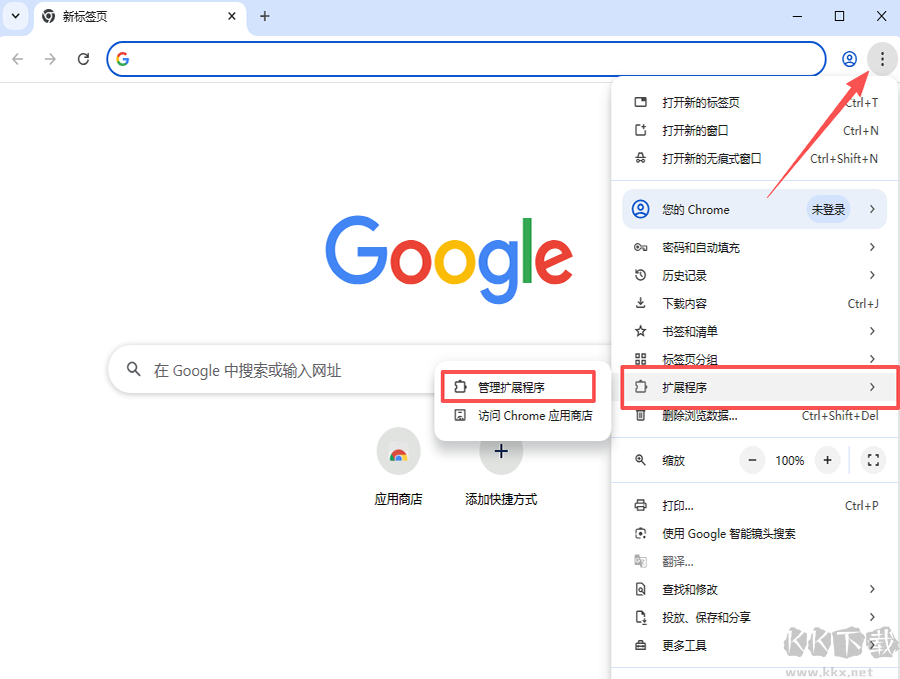Click the magnifier icon in search box
The image size is (900, 679).
click(134, 369)
